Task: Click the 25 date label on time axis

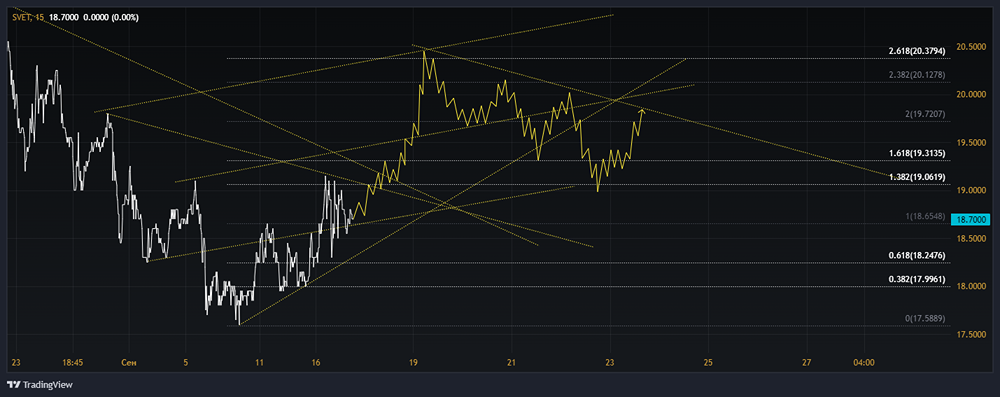Action: (708, 362)
